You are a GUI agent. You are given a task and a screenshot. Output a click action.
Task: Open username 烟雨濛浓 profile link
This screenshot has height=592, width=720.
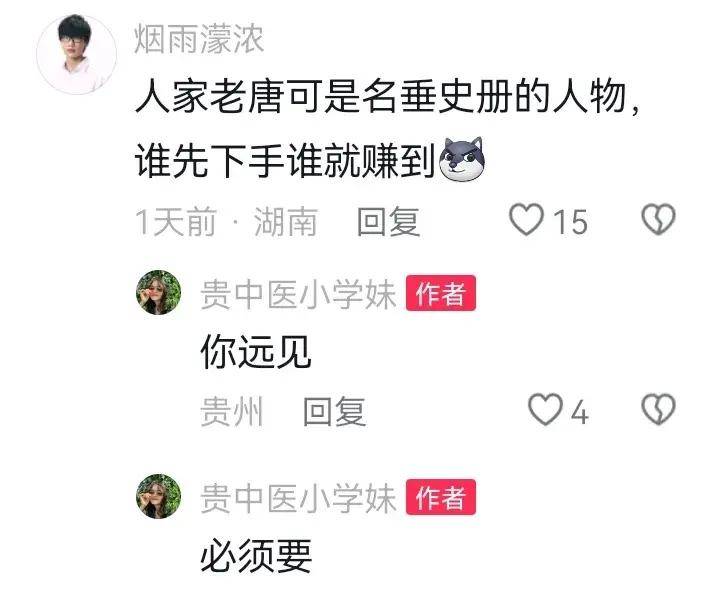[199, 39]
